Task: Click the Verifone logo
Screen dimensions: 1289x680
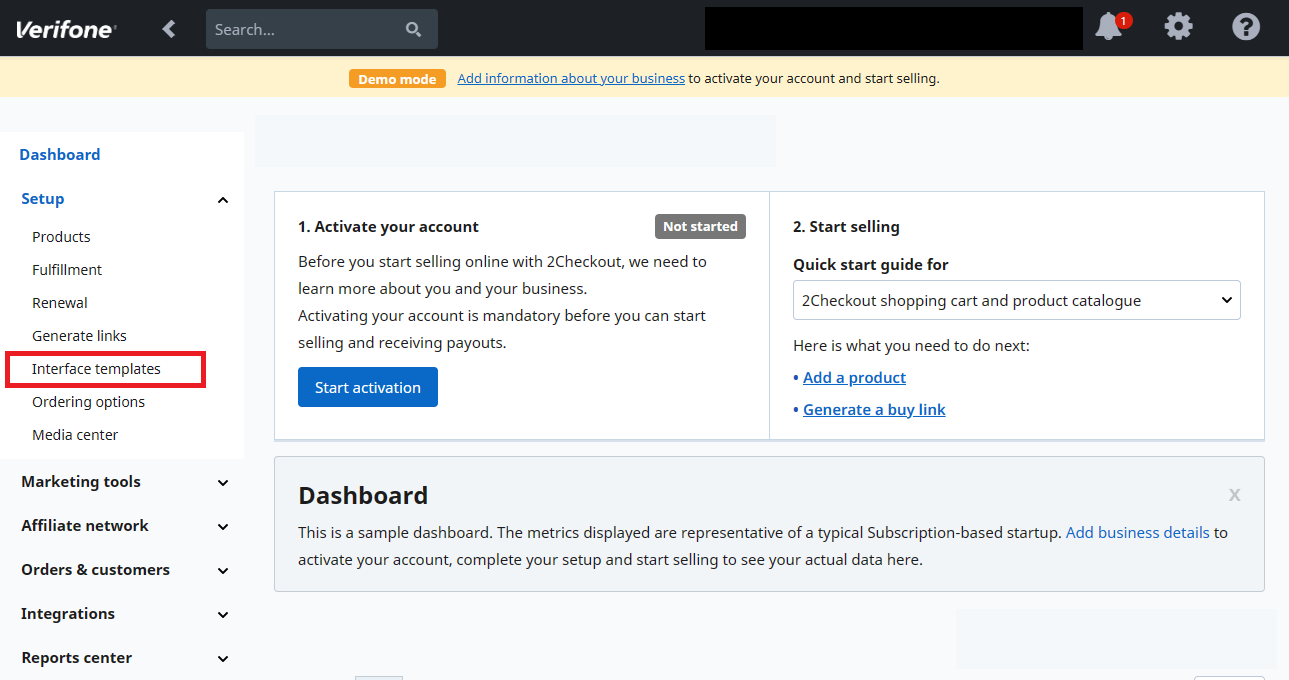Action: point(63,28)
